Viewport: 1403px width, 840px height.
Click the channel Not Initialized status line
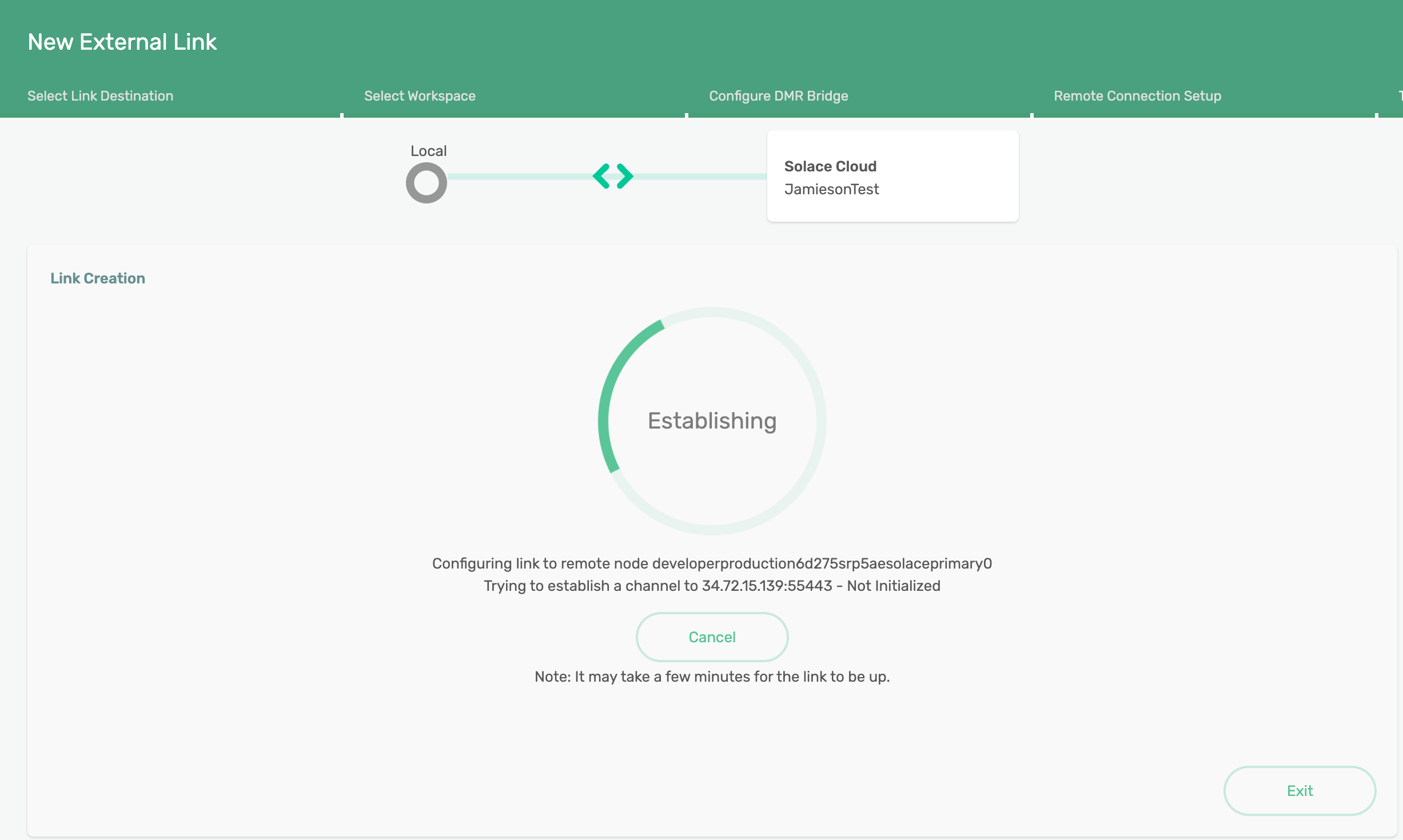tap(712, 586)
